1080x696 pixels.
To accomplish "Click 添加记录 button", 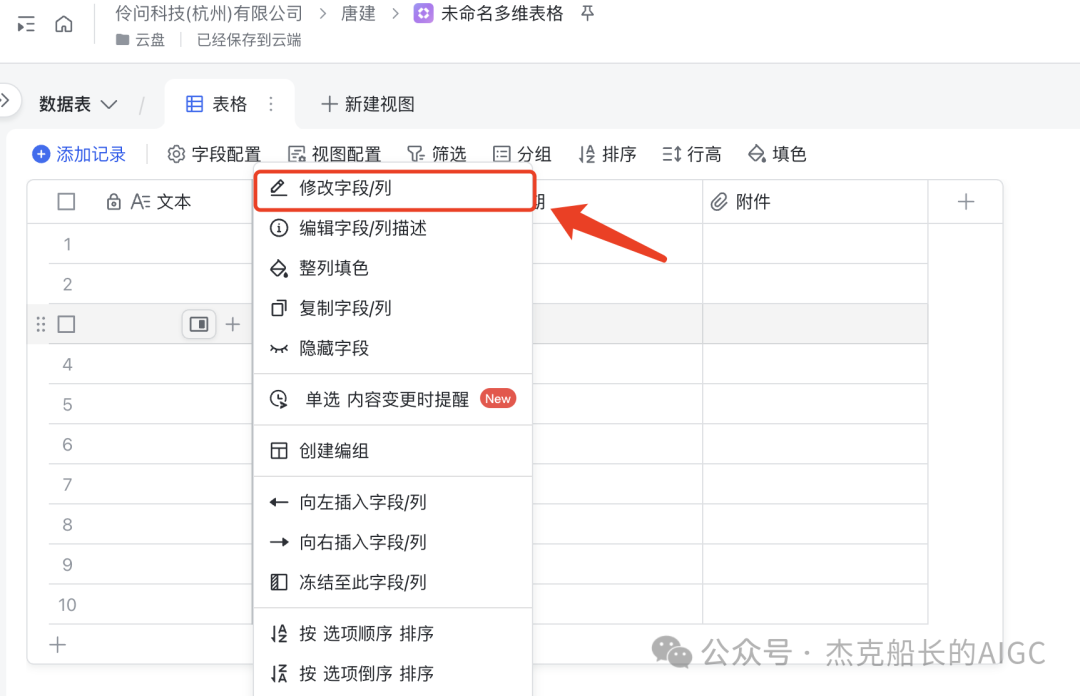I will click(x=79, y=154).
